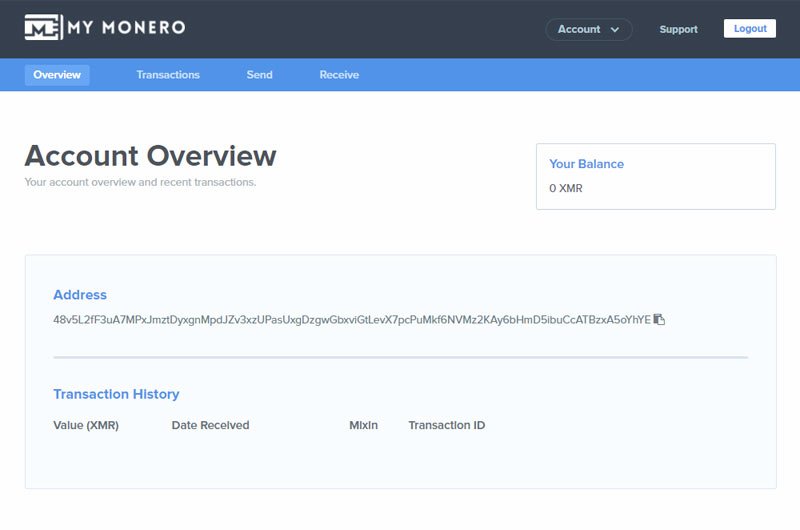Click the 0 XMR balance value

coord(566,188)
